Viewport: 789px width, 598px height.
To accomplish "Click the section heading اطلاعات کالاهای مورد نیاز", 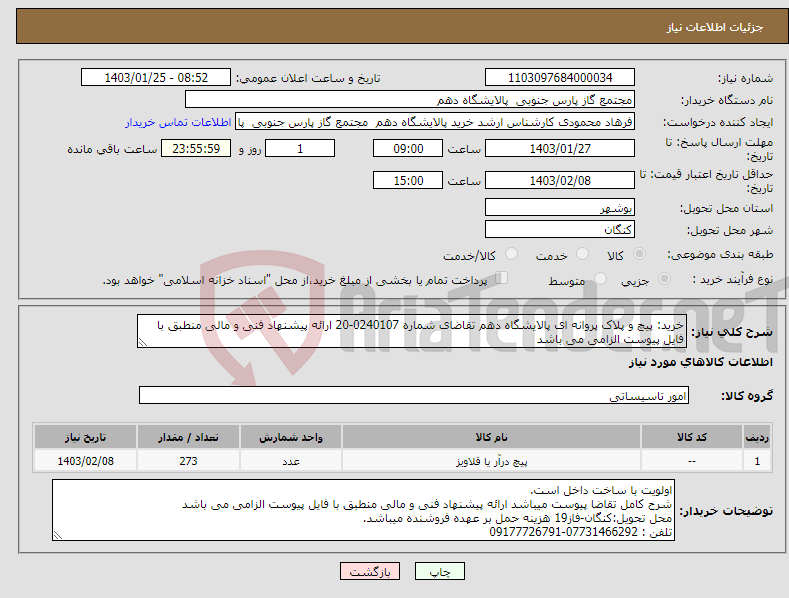I will tap(700, 362).
